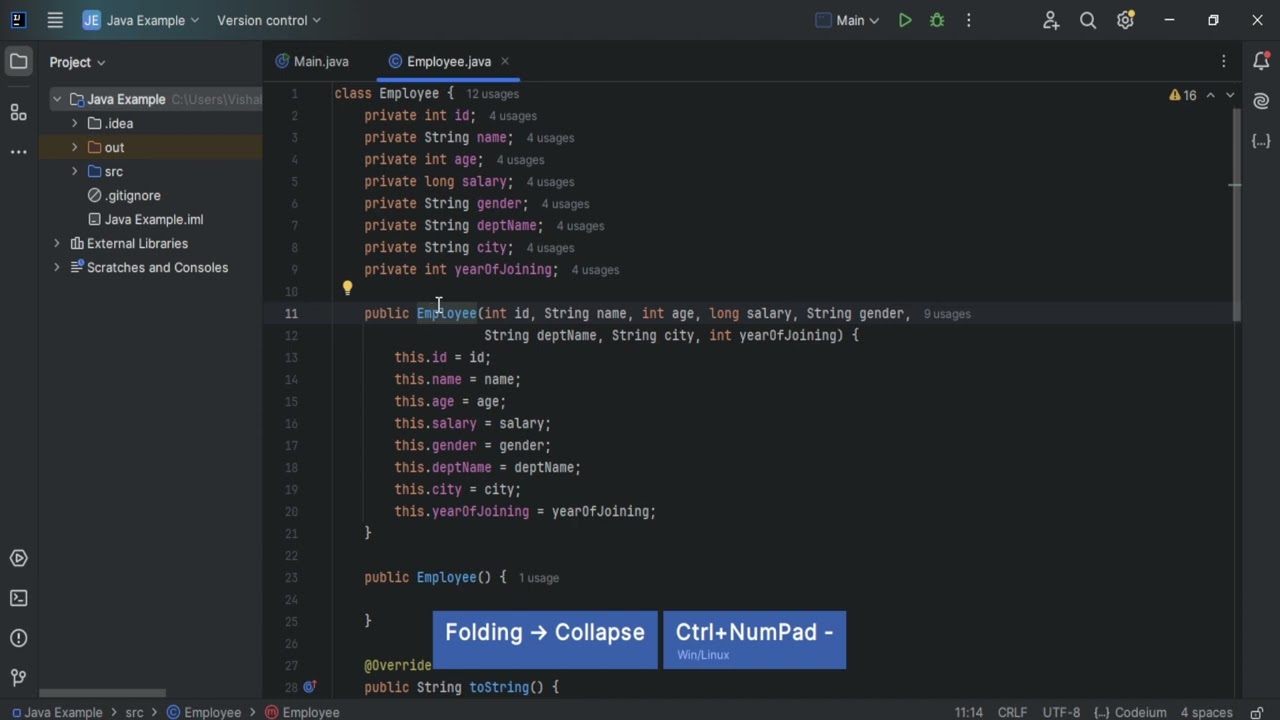Click the 1 usage hint on empty constructor
The width and height of the screenshot is (1280, 720).
point(538,578)
